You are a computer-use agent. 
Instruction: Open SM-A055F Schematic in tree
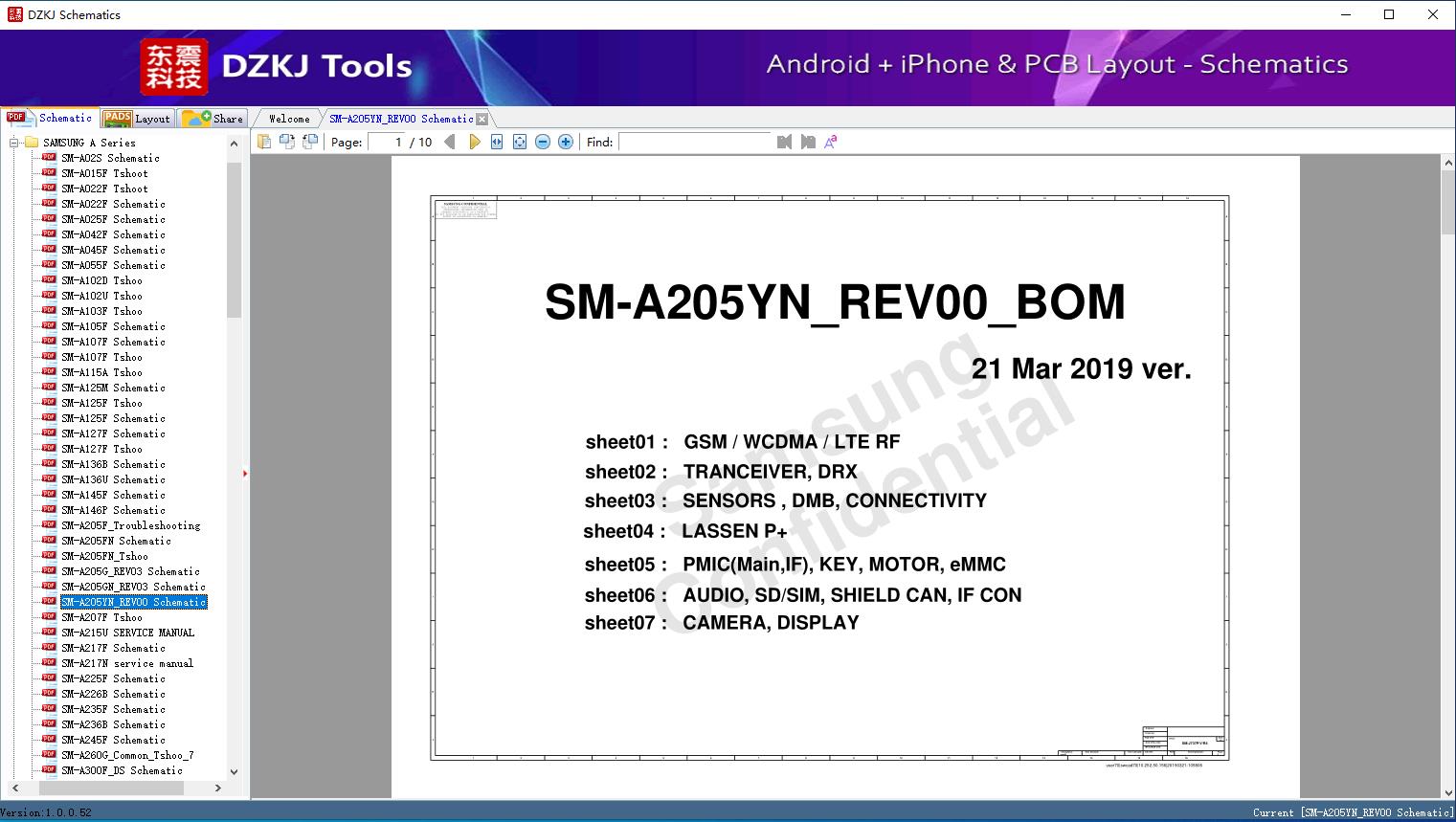click(114, 265)
